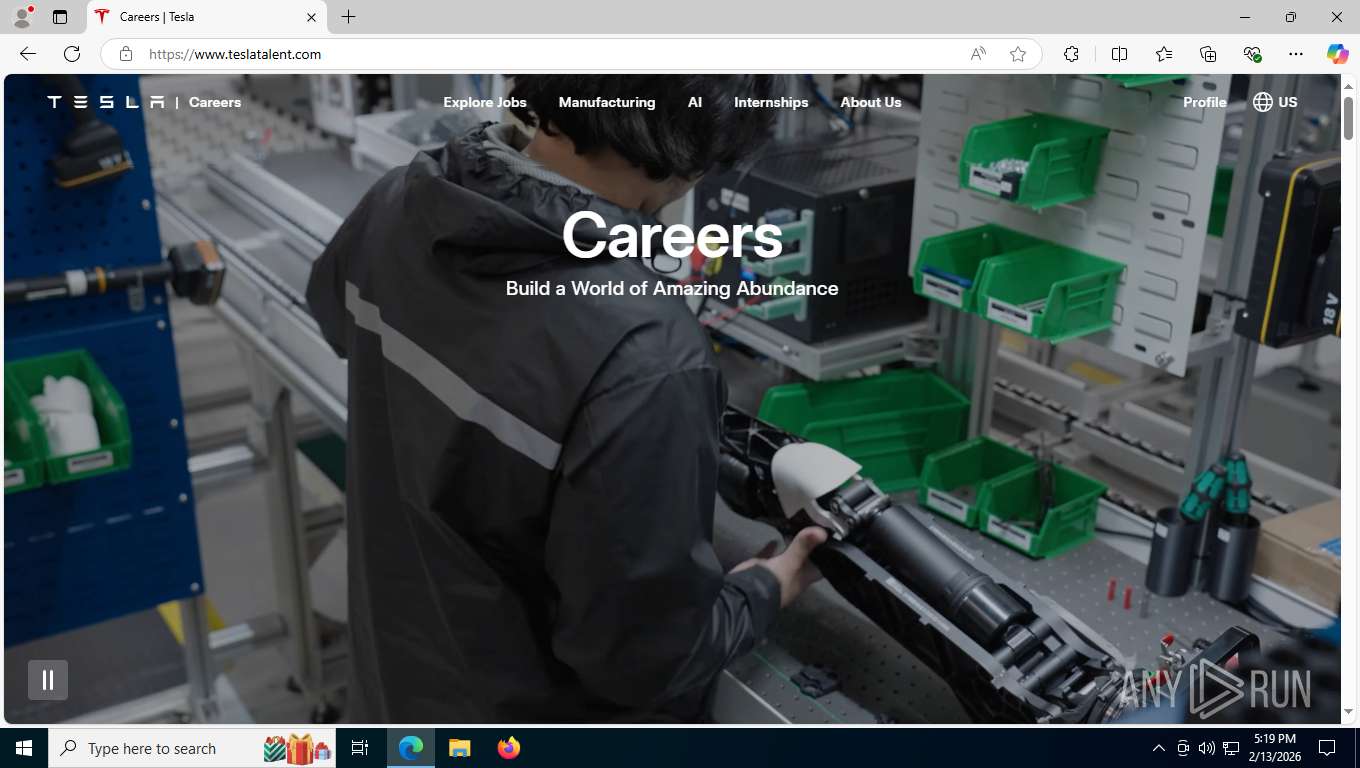This screenshot has width=1360, height=768.
Task: Close the Careers | Tesla tab
Action: pyautogui.click(x=311, y=17)
